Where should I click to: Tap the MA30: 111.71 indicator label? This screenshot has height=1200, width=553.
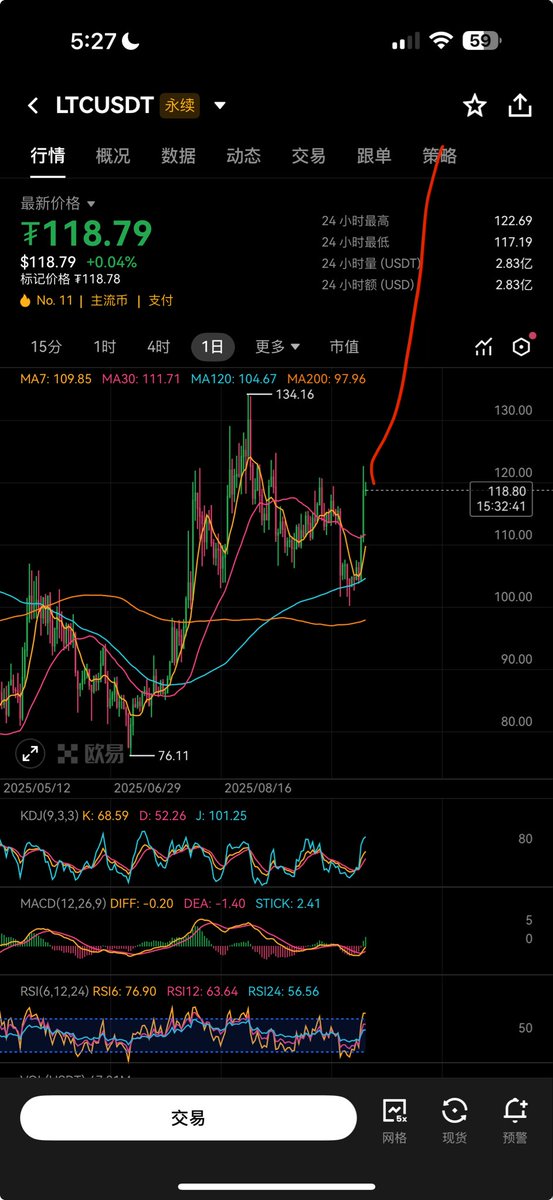click(x=141, y=379)
